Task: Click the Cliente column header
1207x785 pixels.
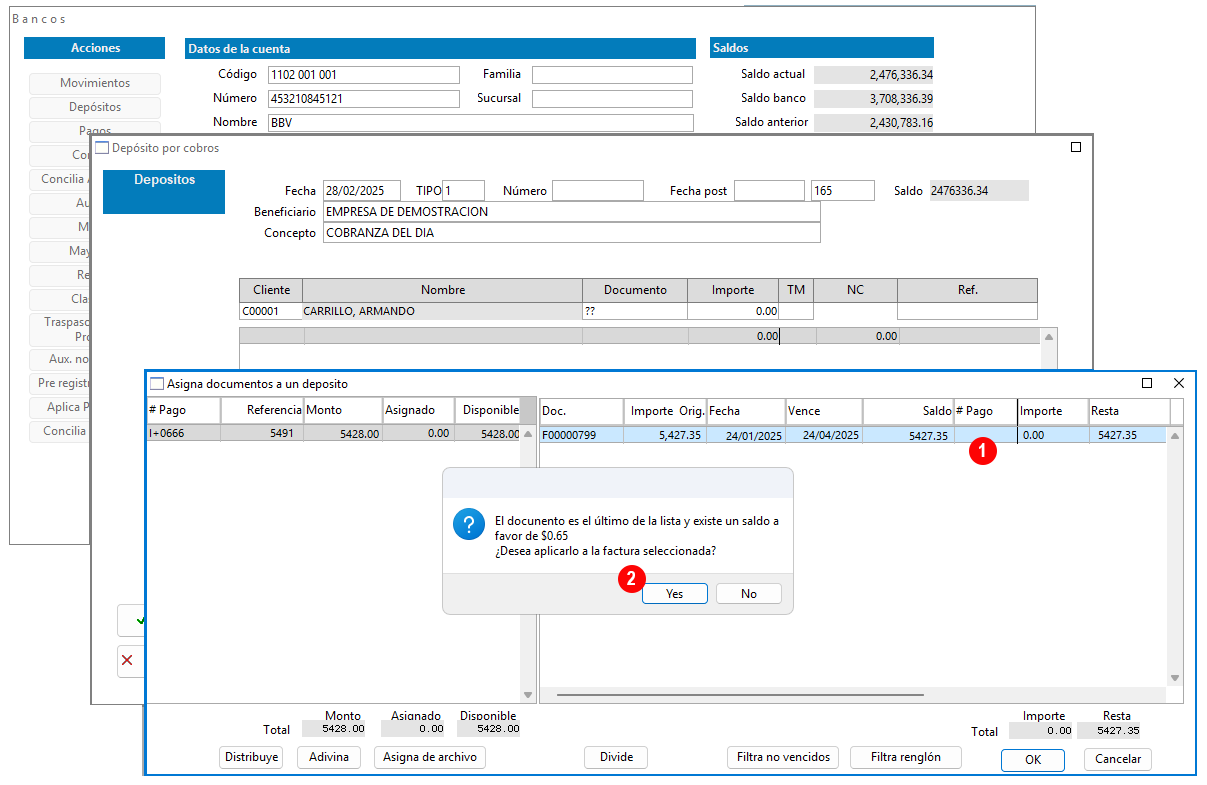Action: click(271, 290)
